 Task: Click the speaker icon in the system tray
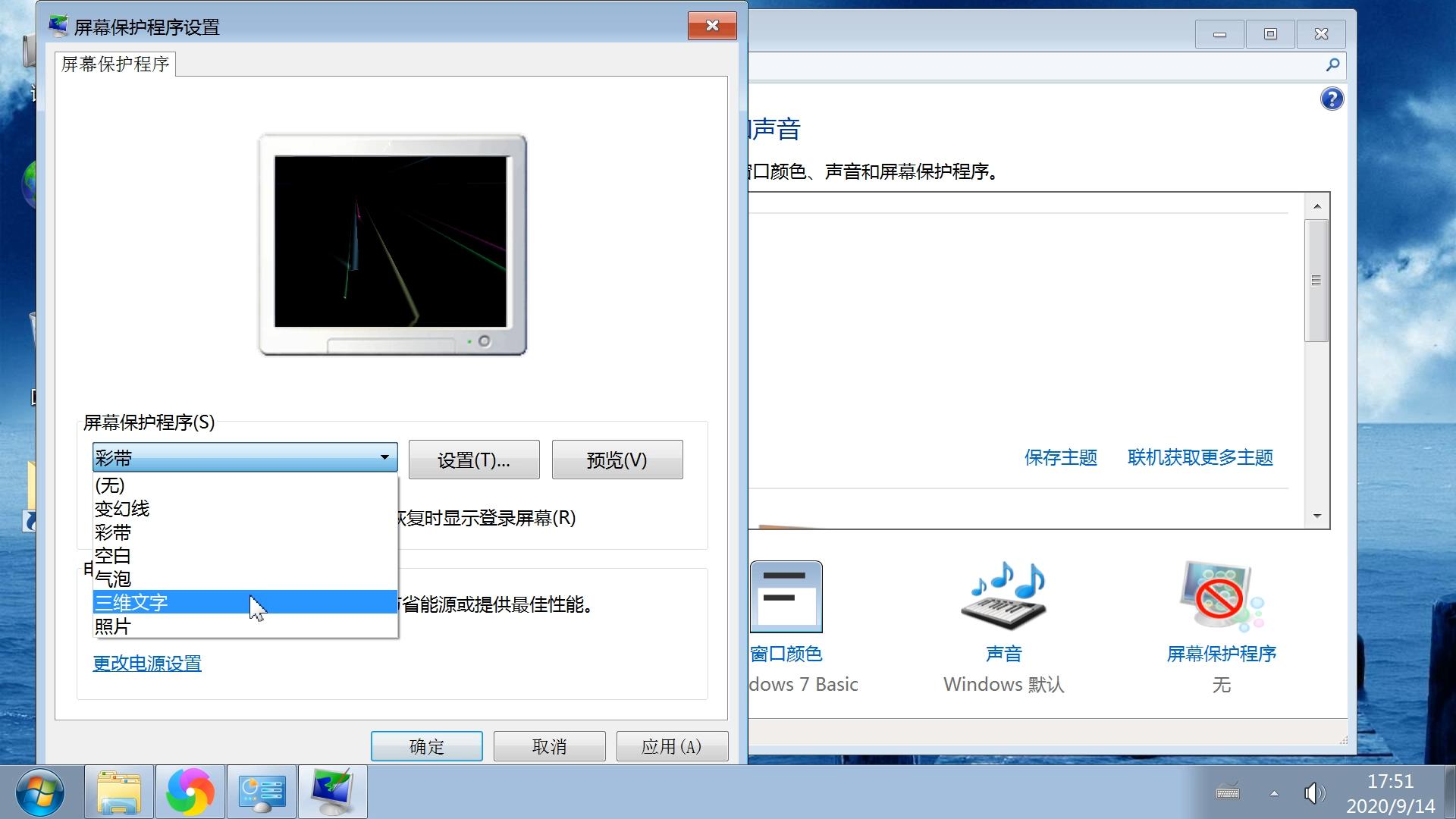coord(1316,792)
